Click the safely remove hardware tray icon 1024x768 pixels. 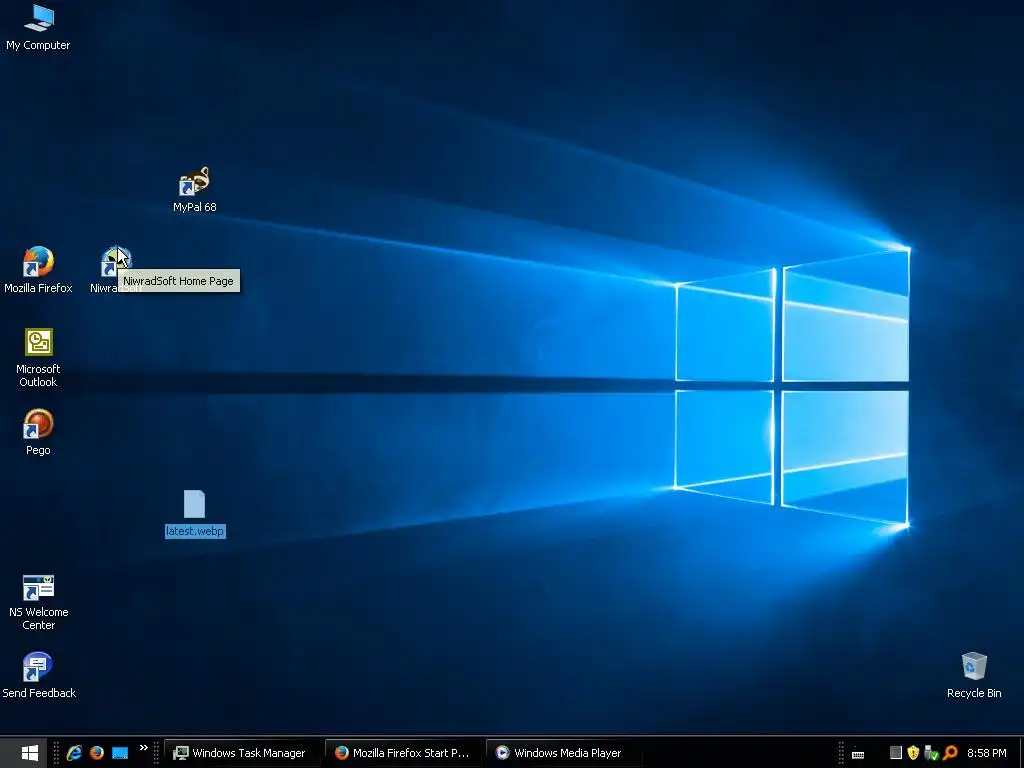[931, 753]
